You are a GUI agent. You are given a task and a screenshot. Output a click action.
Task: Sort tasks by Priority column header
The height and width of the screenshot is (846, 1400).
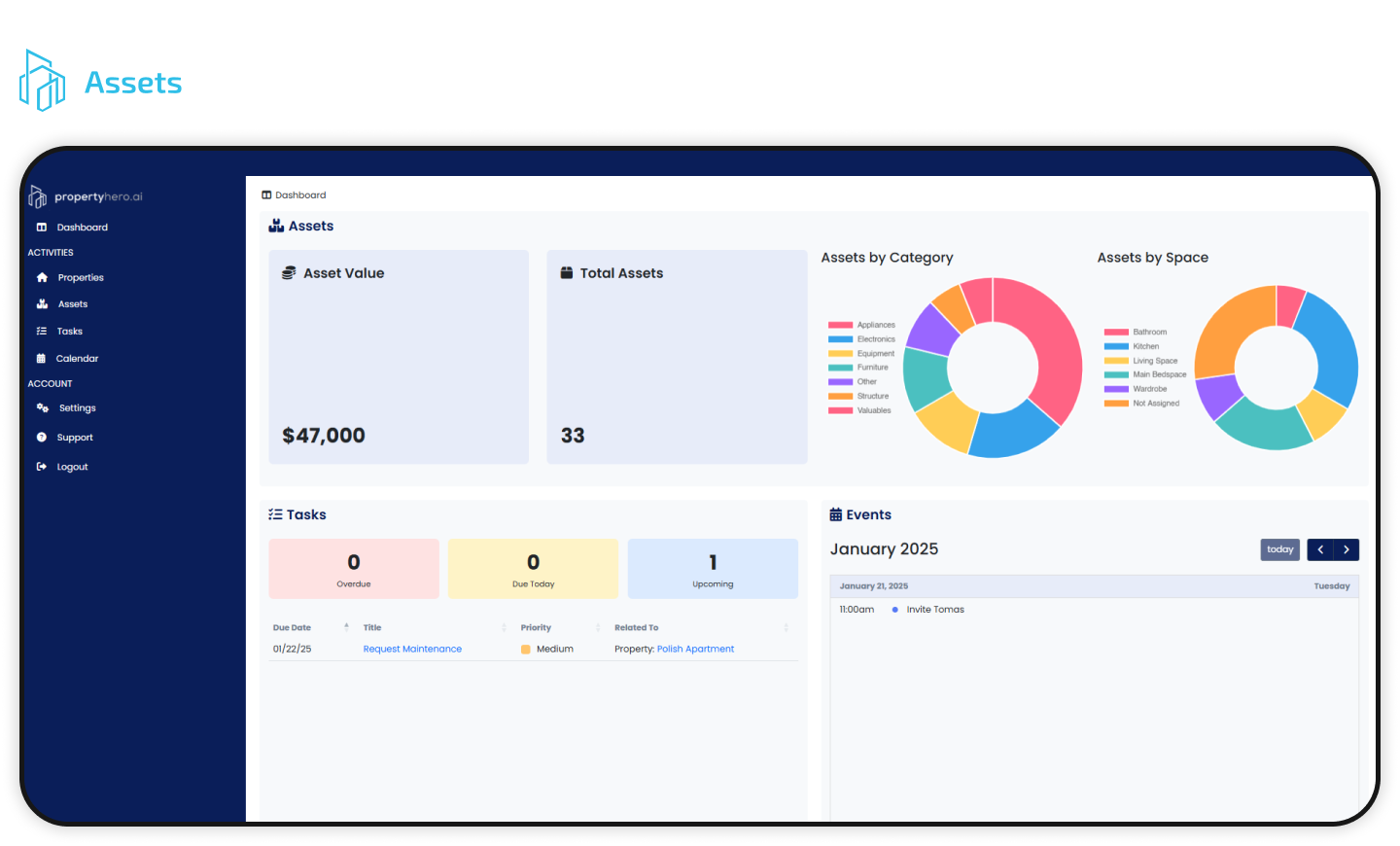[x=536, y=628]
